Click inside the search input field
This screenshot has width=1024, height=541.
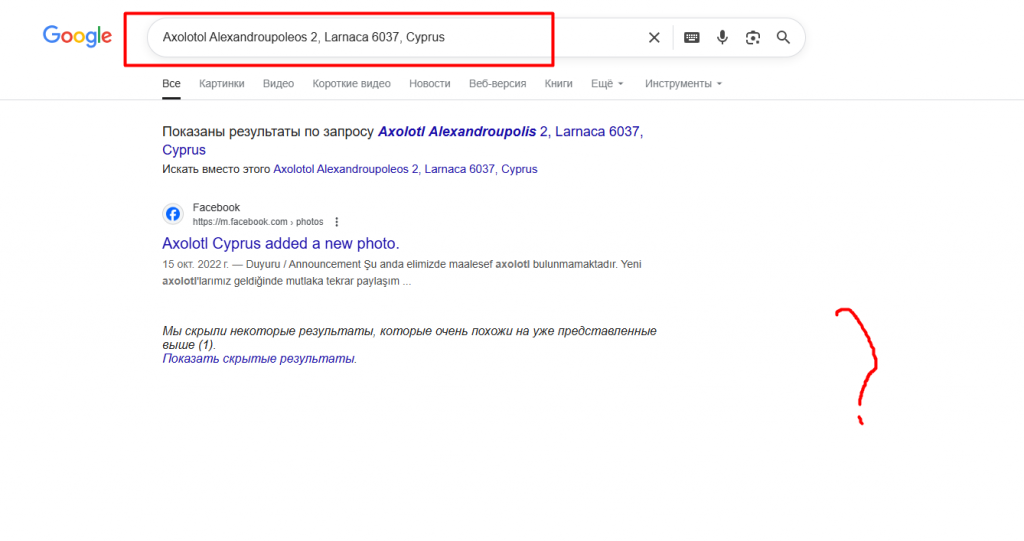tap(400, 37)
